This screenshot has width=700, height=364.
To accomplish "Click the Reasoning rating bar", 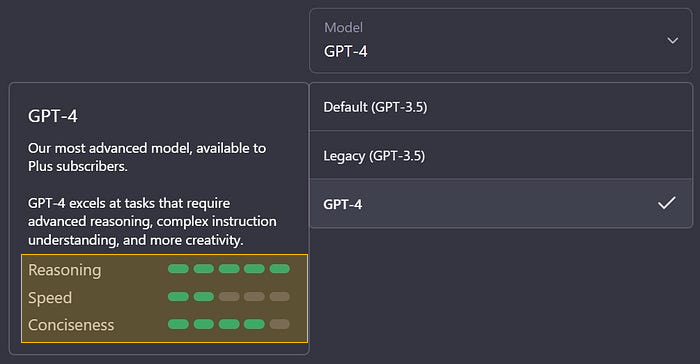I will (x=229, y=269).
